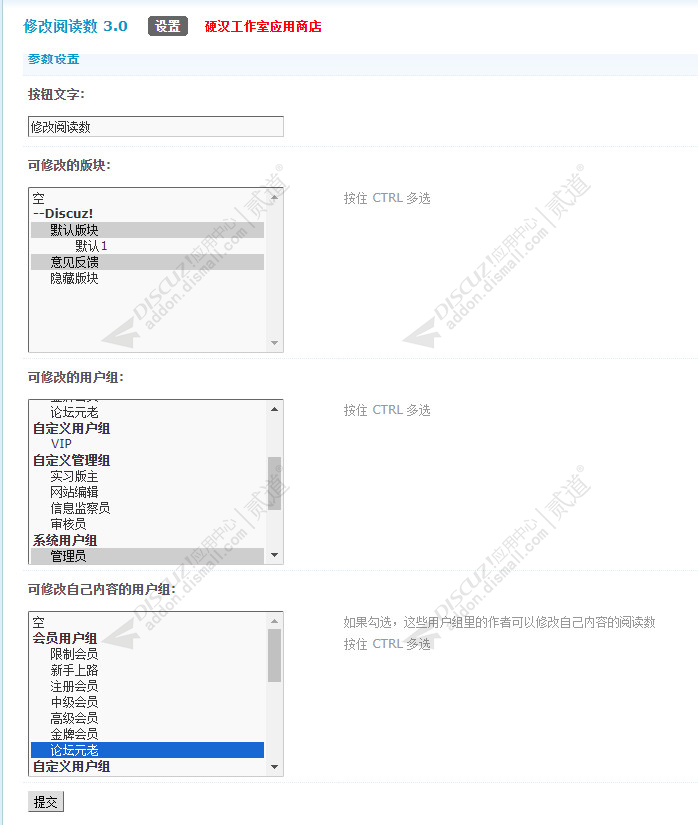The width and height of the screenshot is (698, 825).
Task: Select 金牌会员 option
Action: click(x=147, y=735)
